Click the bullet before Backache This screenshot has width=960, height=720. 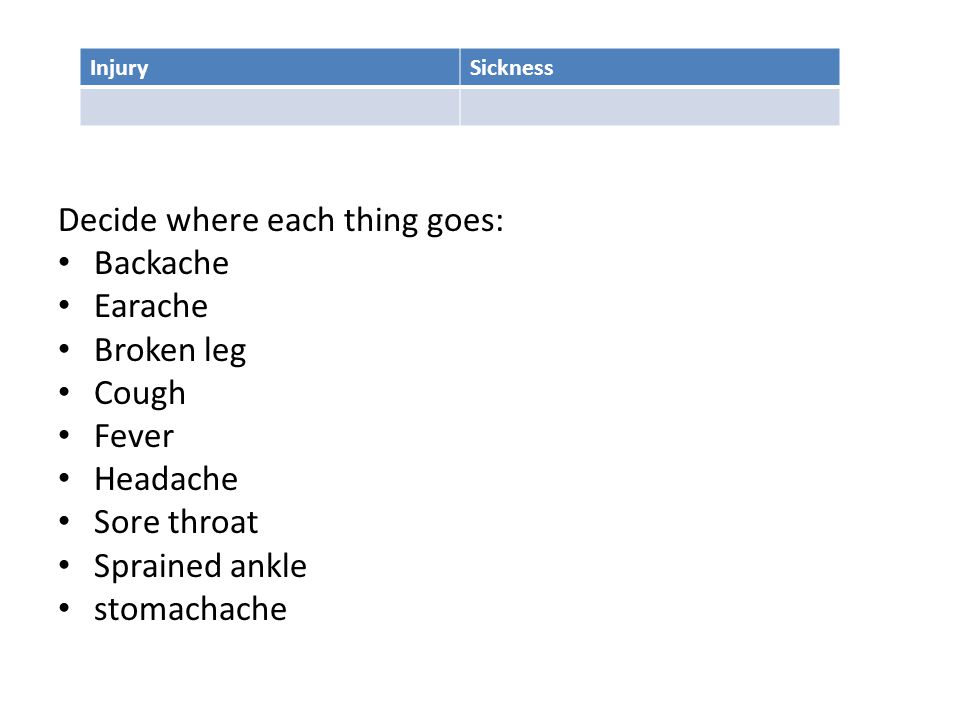coord(64,262)
